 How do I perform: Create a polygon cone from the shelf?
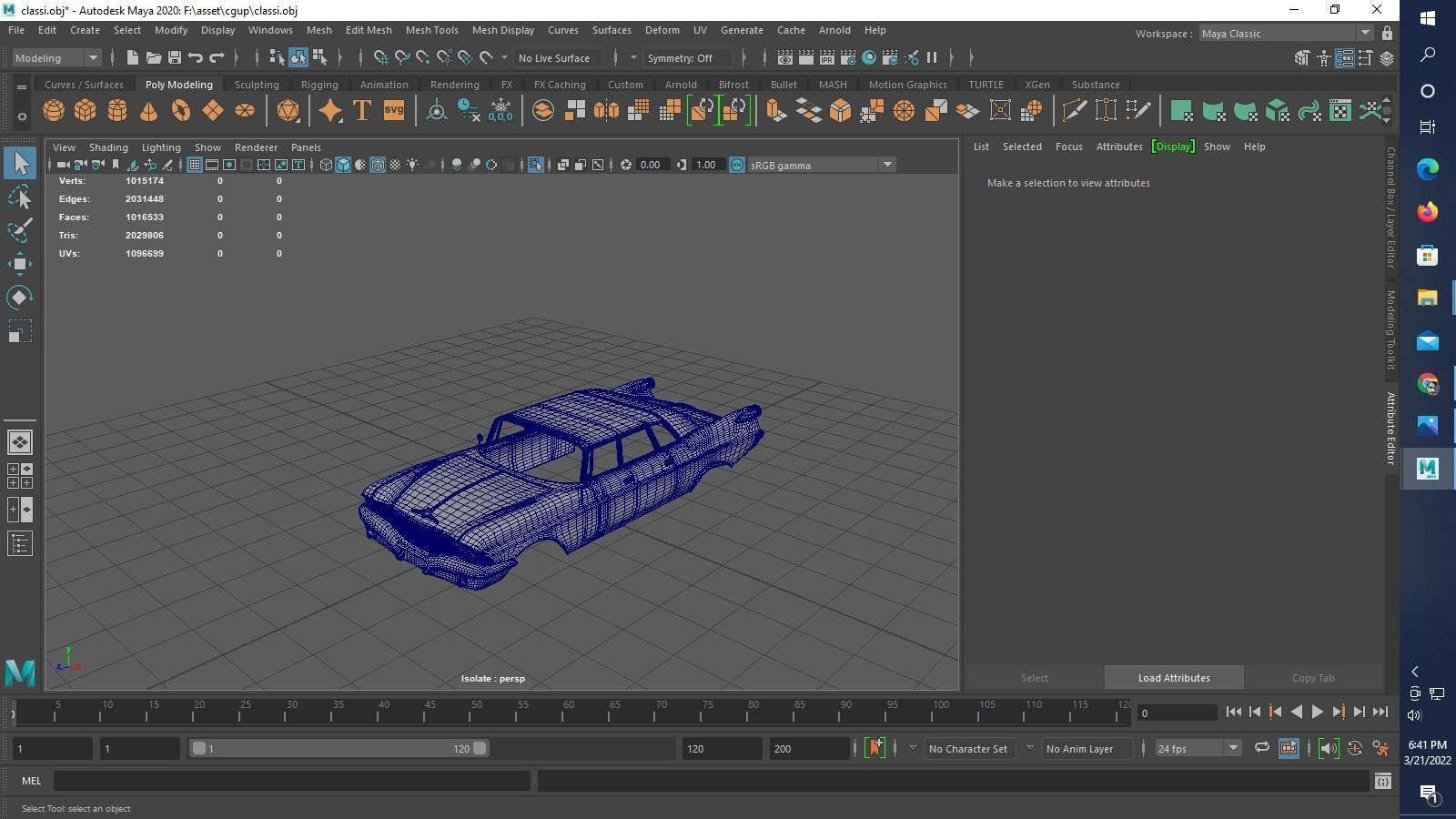[x=148, y=110]
